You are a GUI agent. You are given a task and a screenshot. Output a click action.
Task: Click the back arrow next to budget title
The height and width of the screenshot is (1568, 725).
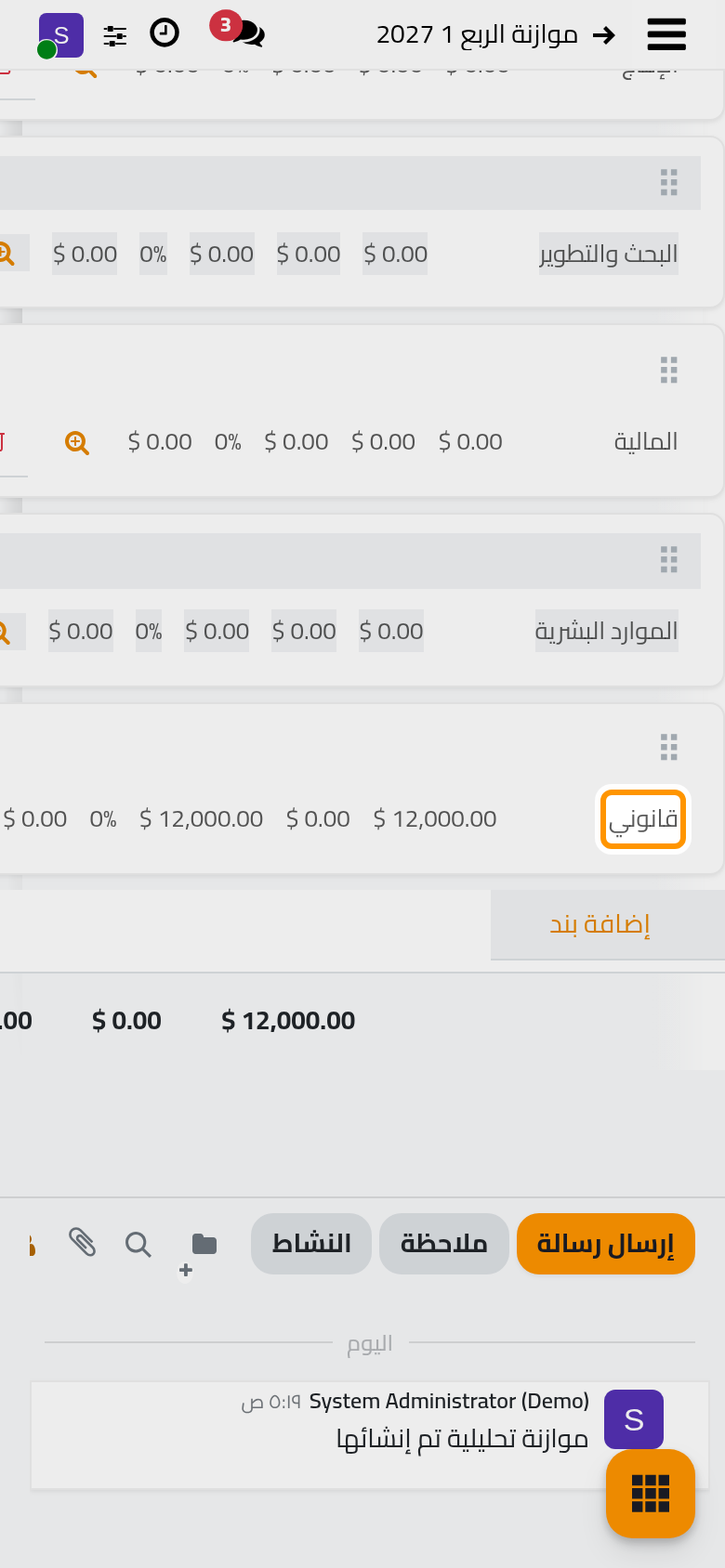(604, 35)
